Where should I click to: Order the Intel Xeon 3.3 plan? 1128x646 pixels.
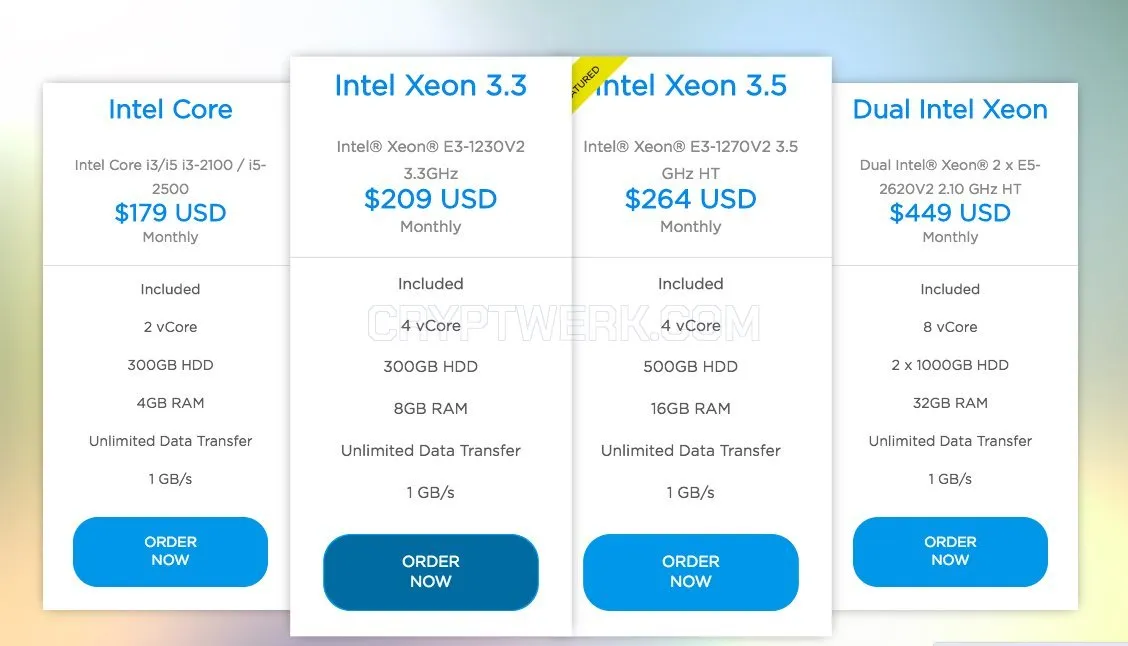(431, 572)
